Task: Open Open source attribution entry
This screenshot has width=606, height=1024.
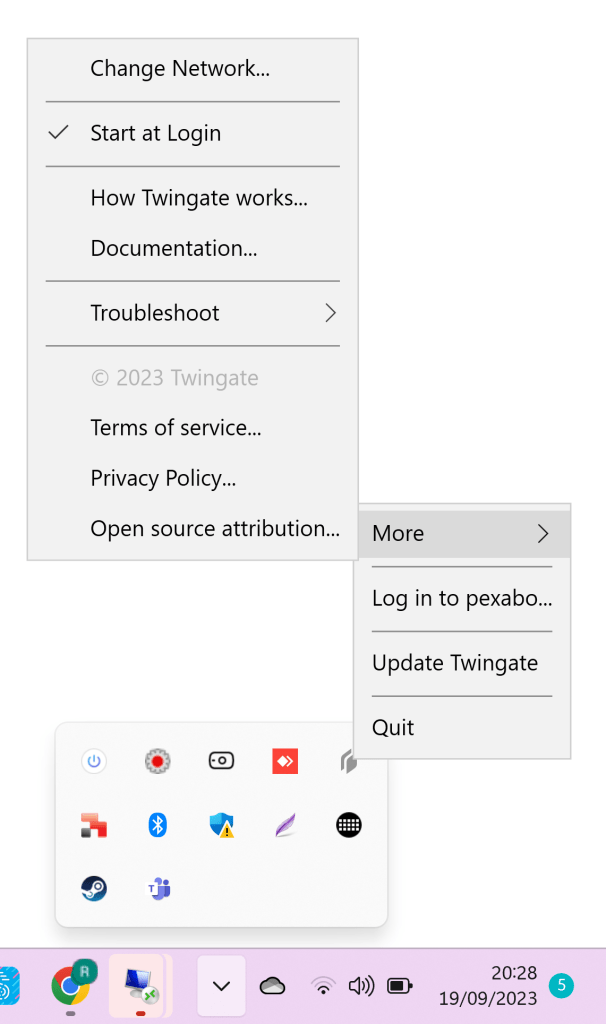Action: pyautogui.click(x=193, y=528)
